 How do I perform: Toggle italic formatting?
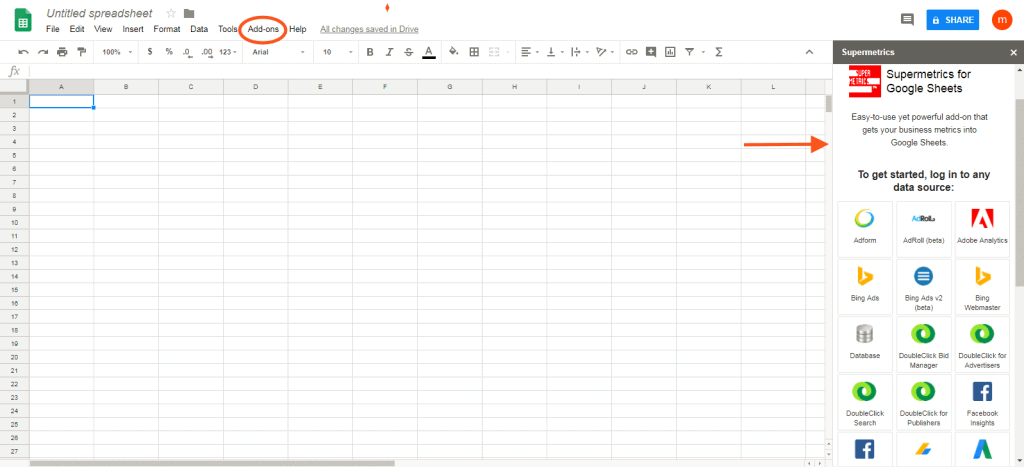tap(389, 52)
